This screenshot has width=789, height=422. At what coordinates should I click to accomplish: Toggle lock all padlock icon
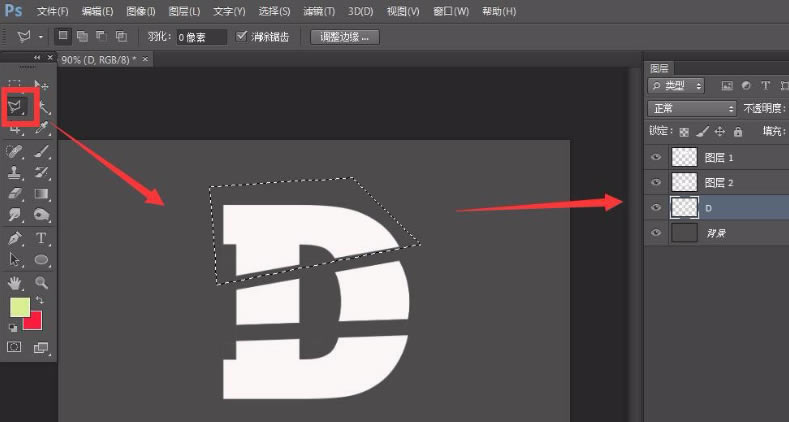pyautogui.click(x=738, y=132)
